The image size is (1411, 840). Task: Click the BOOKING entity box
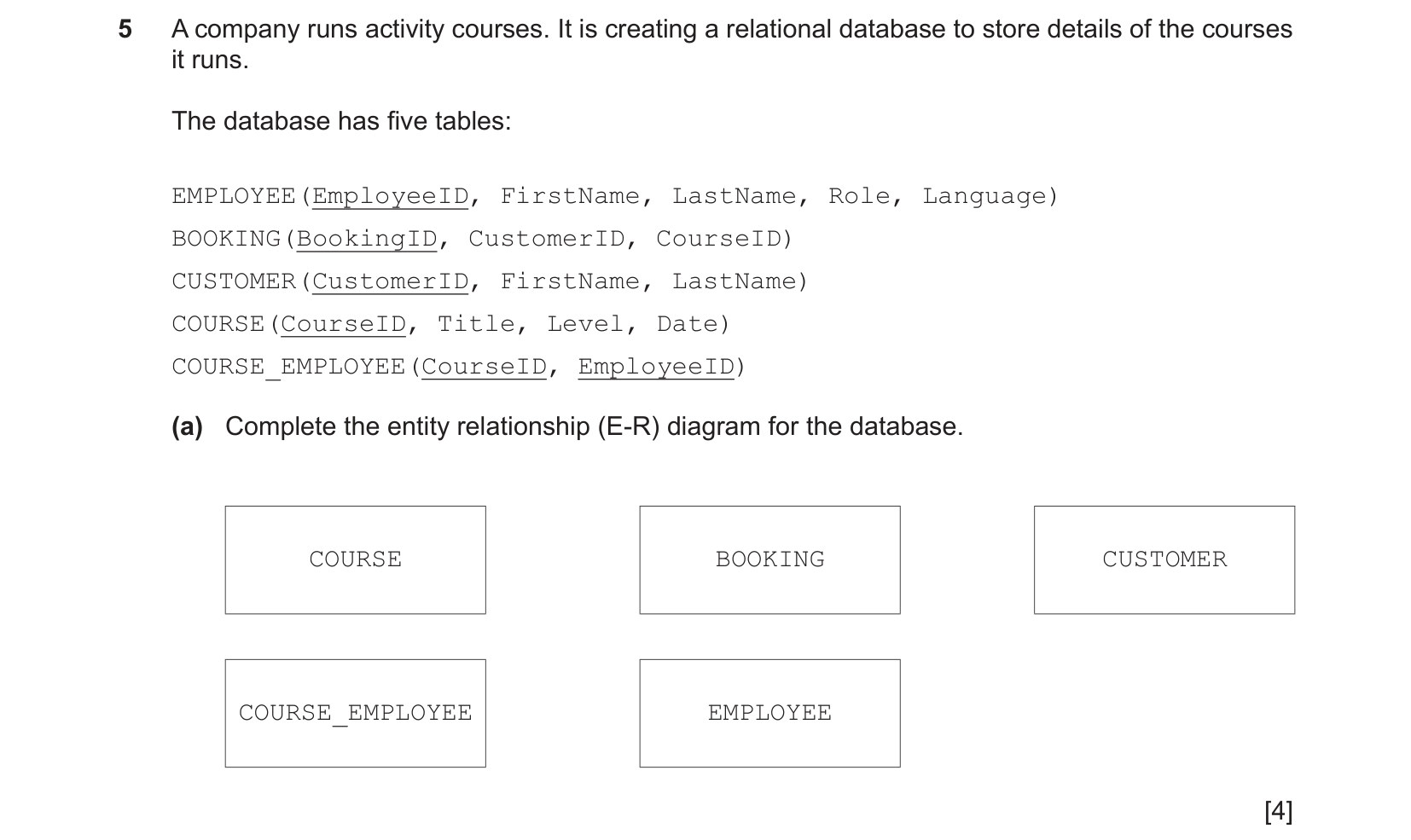pos(769,559)
